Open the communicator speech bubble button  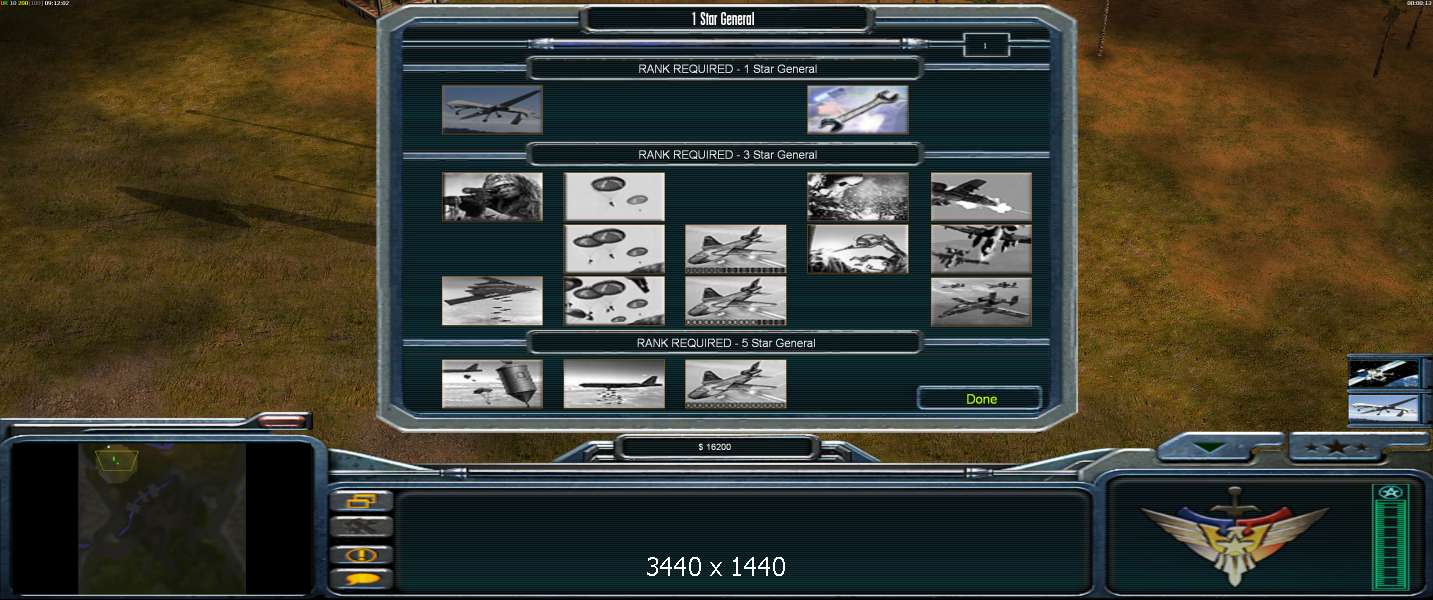(x=361, y=580)
